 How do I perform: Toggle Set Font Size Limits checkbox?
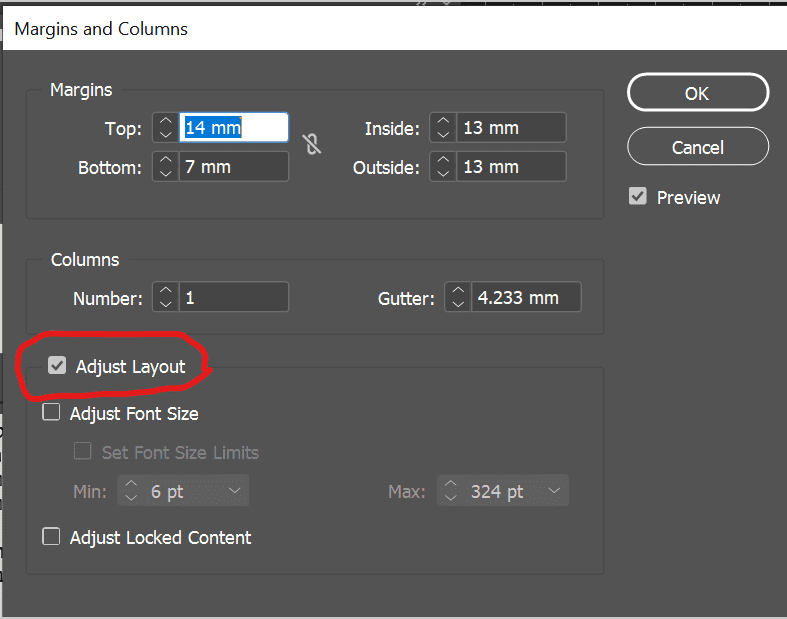pos(83,452)
